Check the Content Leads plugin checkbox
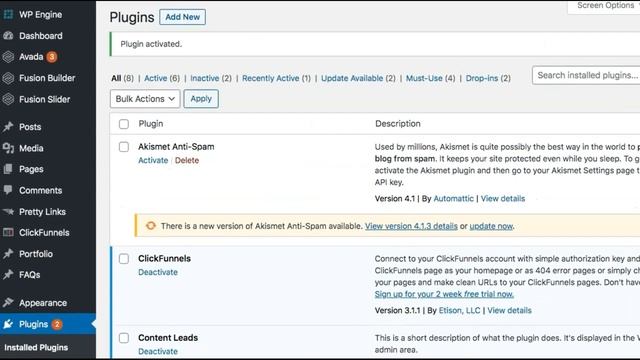The height and width of the screenshot is (360, 640). click(x=124, y=338)
